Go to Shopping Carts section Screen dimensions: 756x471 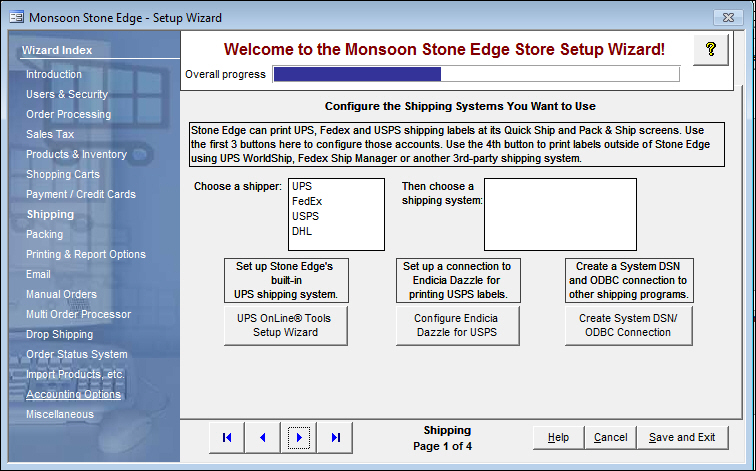(63, 174)
